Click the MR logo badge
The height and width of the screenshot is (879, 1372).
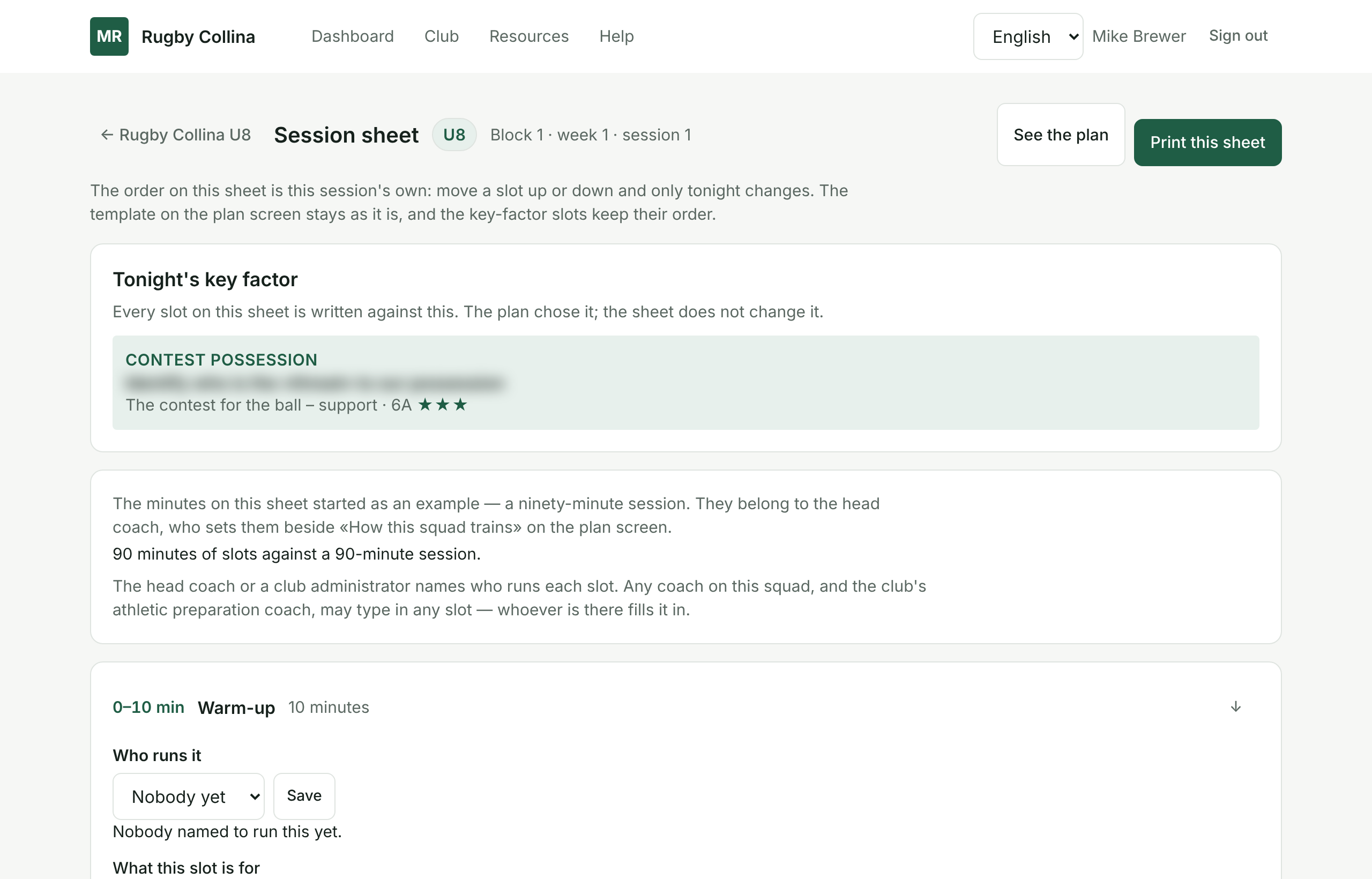coord(109,36)
